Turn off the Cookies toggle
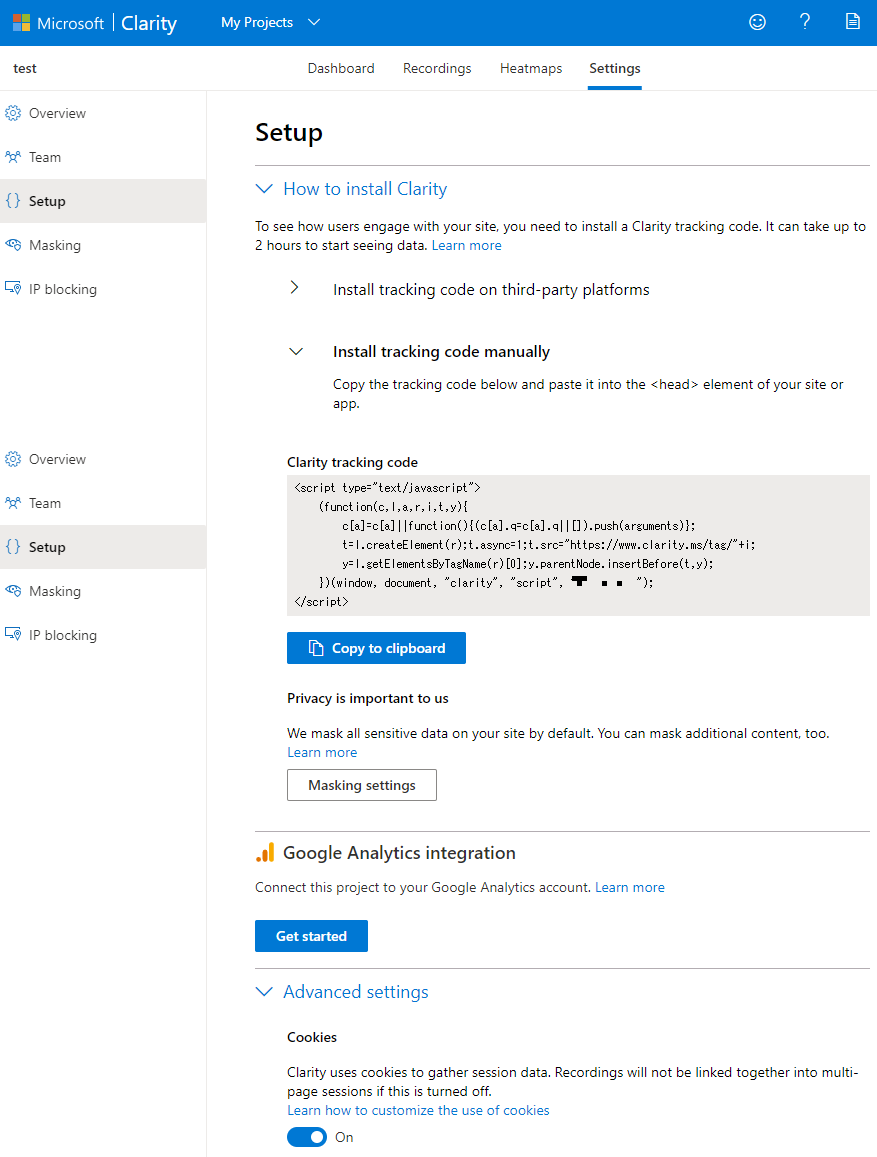 pyautogui.click(x=307, y=1137)
